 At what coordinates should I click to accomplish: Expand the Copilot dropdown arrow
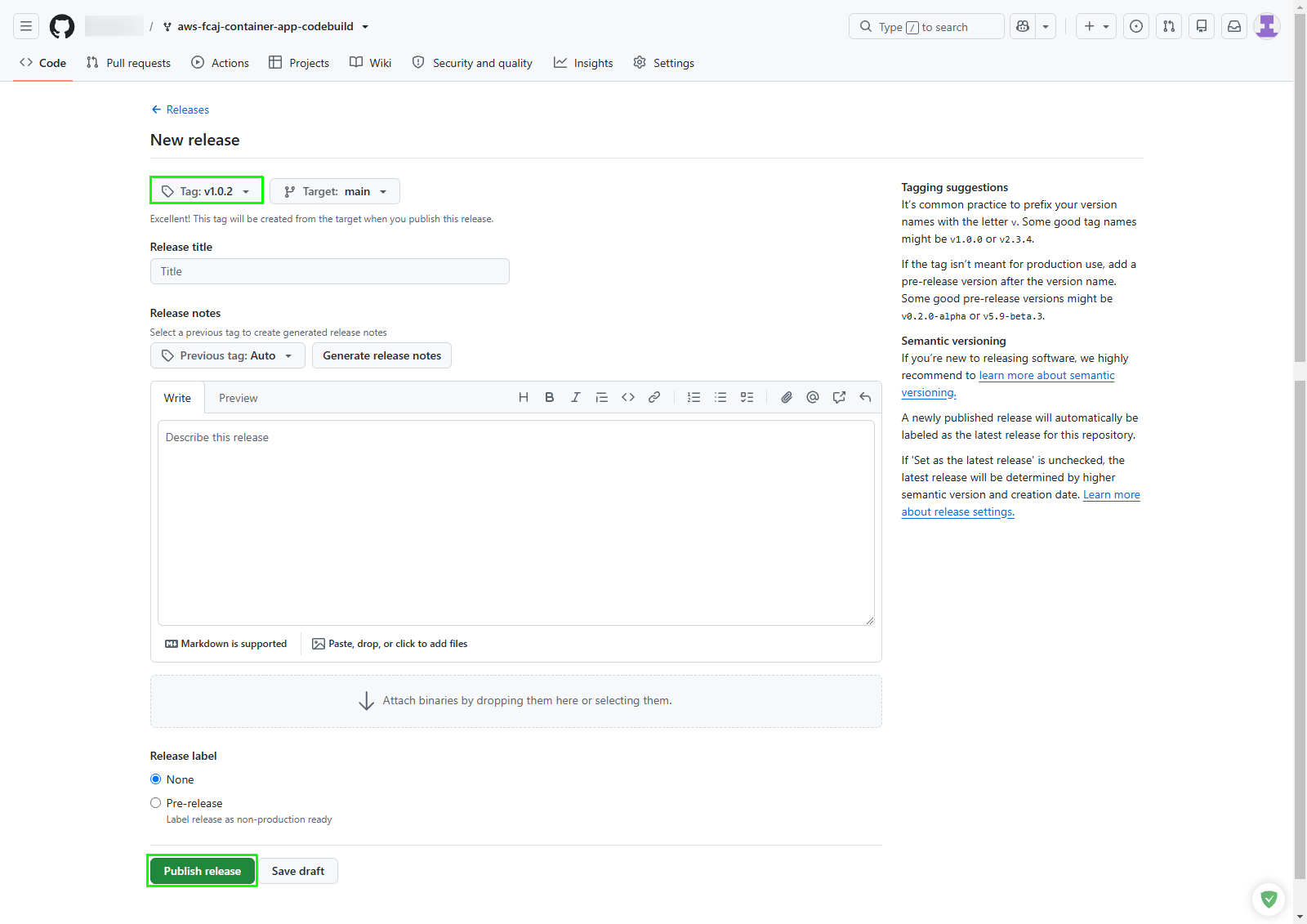point(1046,26)
